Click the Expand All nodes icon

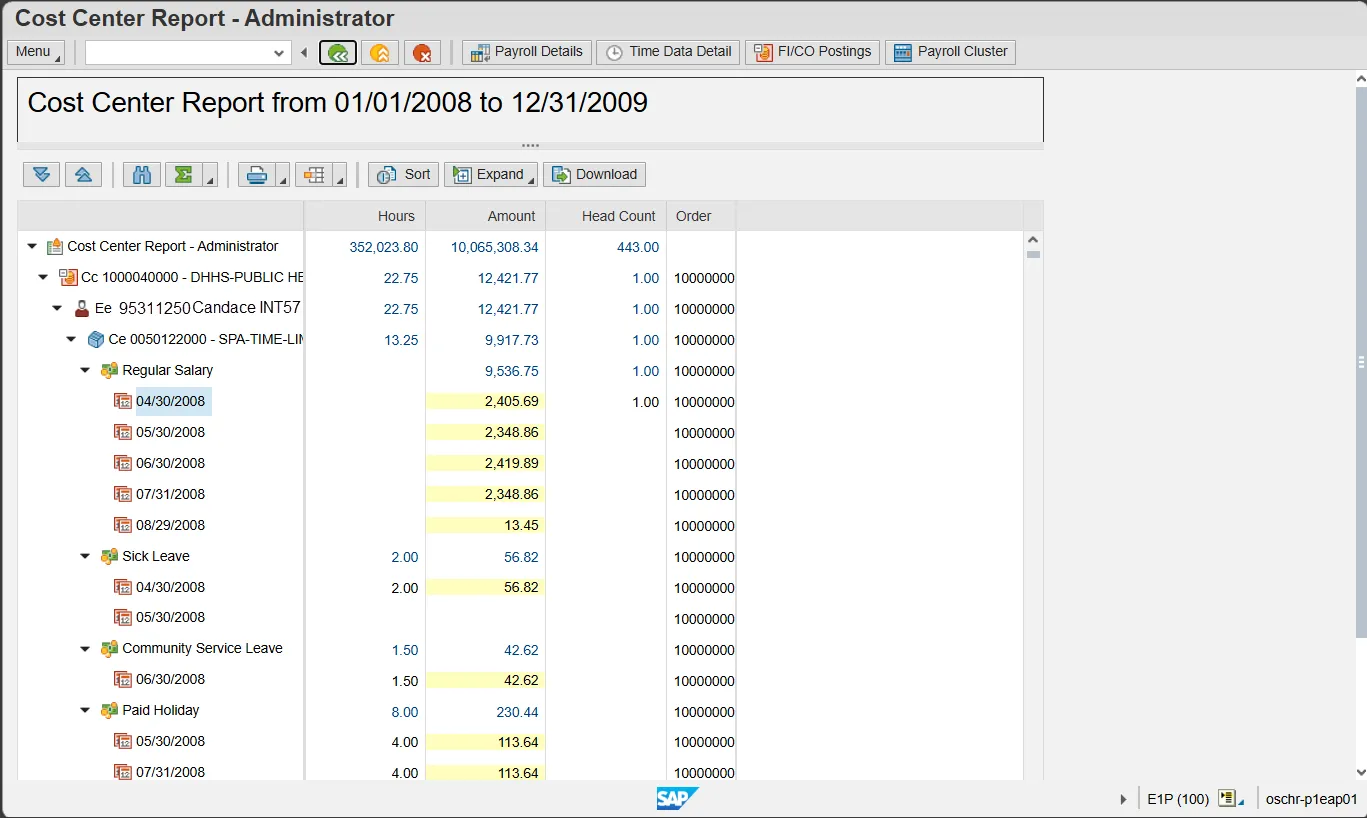[x=41, y=175]
